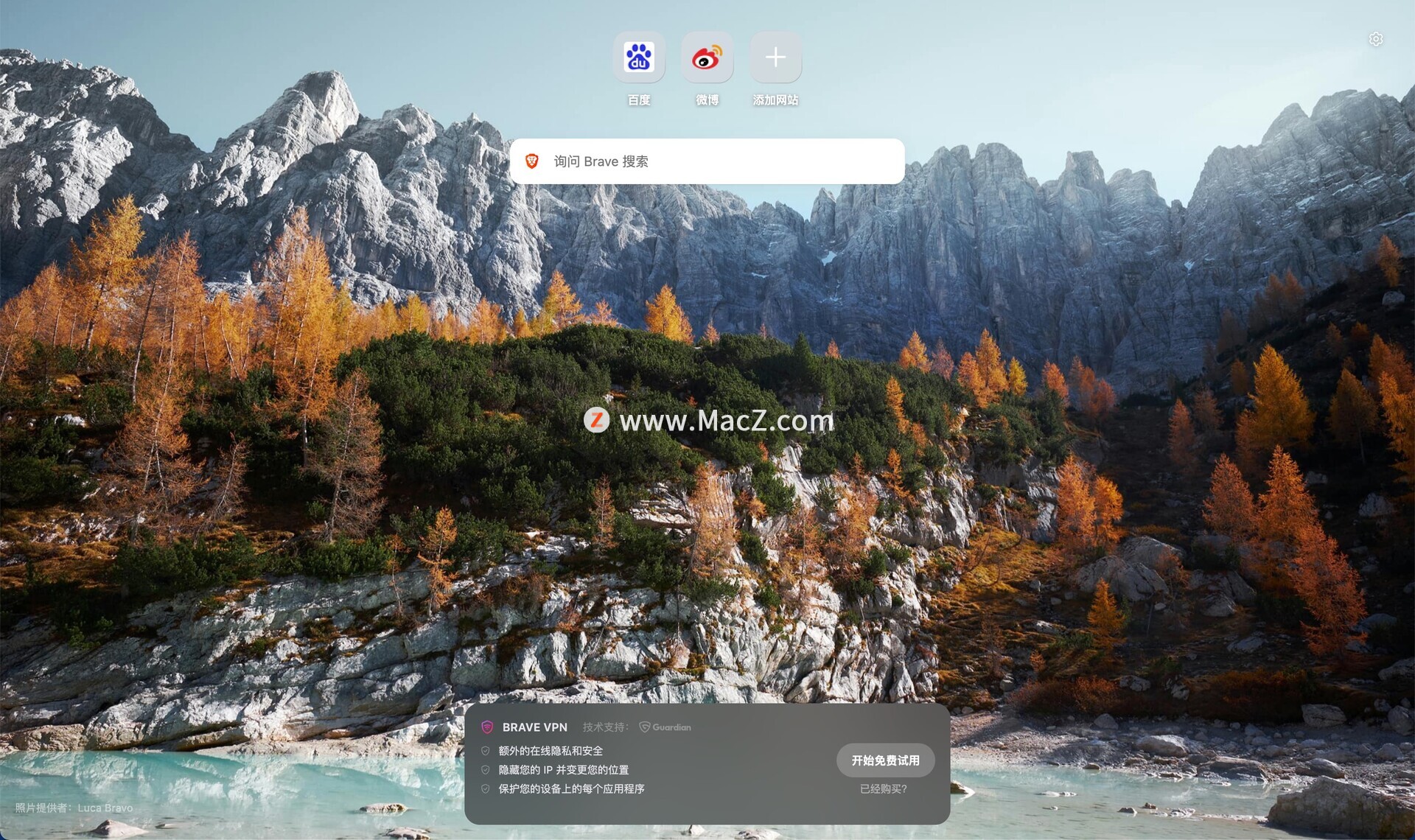This screenshot has width=1415, height=840.
Task: Click shield check icon beside 额外的在线隐私和安全
Action: [x=485, y=751]
